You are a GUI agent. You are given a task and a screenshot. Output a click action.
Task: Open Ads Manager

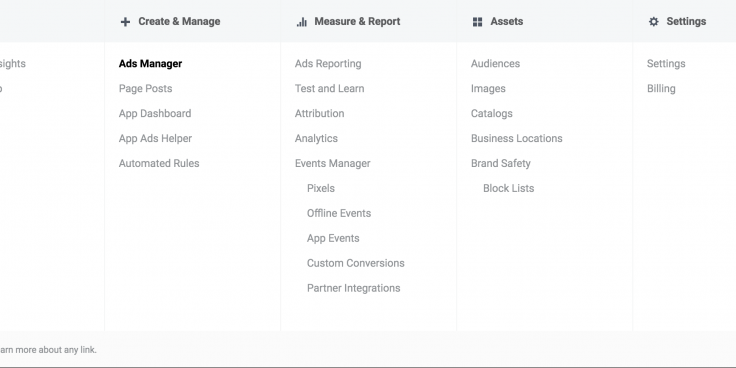click(x=150, y=63)
